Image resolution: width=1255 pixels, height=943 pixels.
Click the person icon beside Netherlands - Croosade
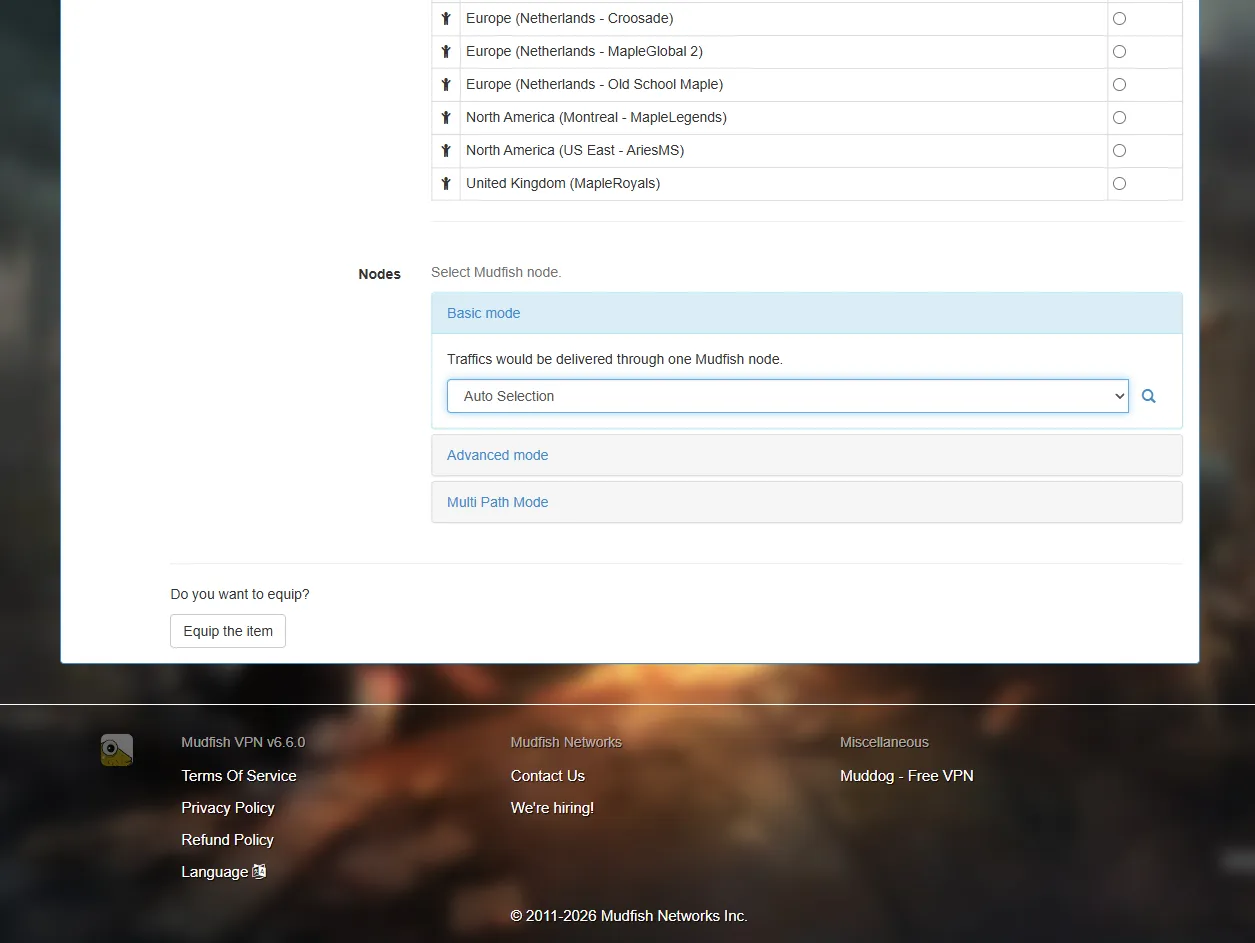446,18
